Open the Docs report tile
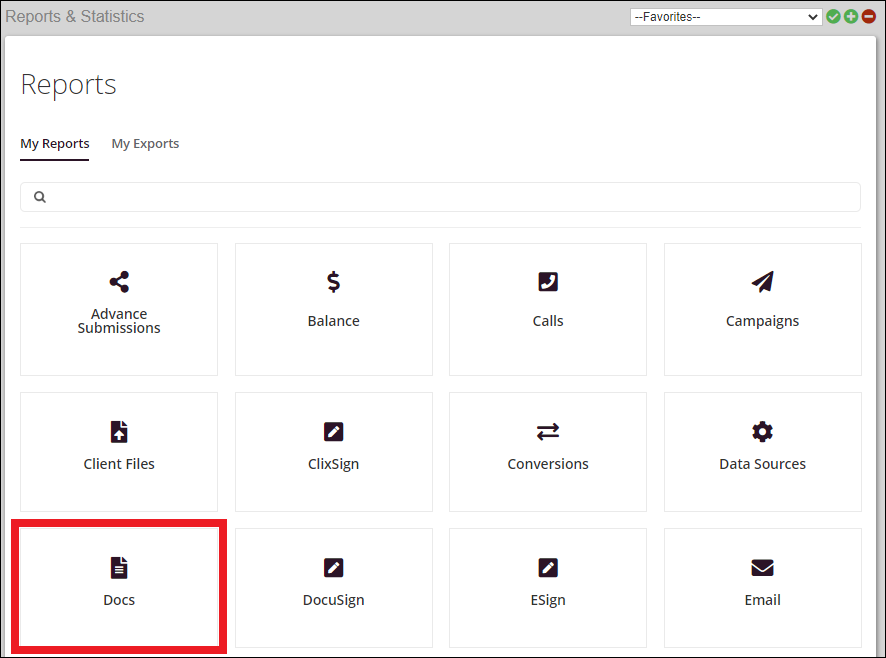This screenshot has height=658, width=886. pyautogui.click(x=118, y=585)
